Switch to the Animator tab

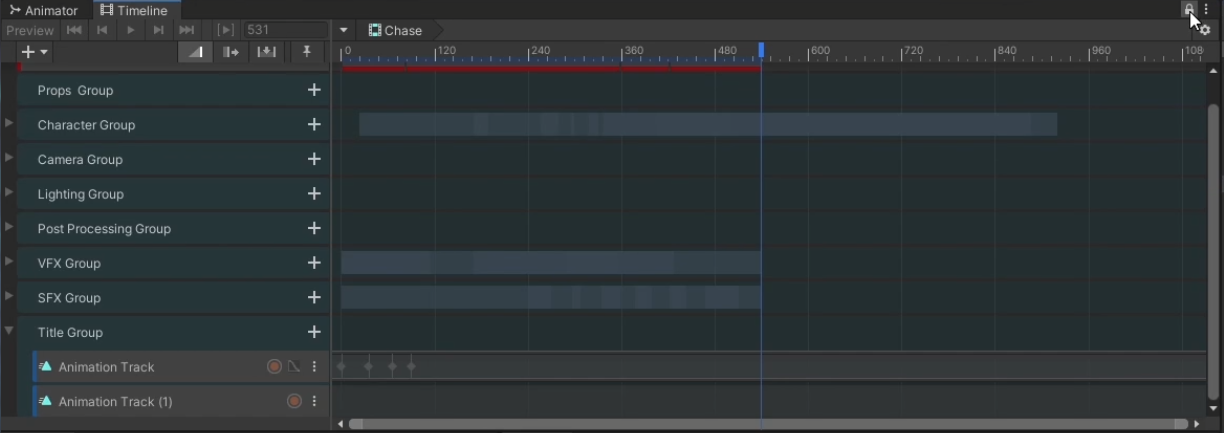pos(44,10)
